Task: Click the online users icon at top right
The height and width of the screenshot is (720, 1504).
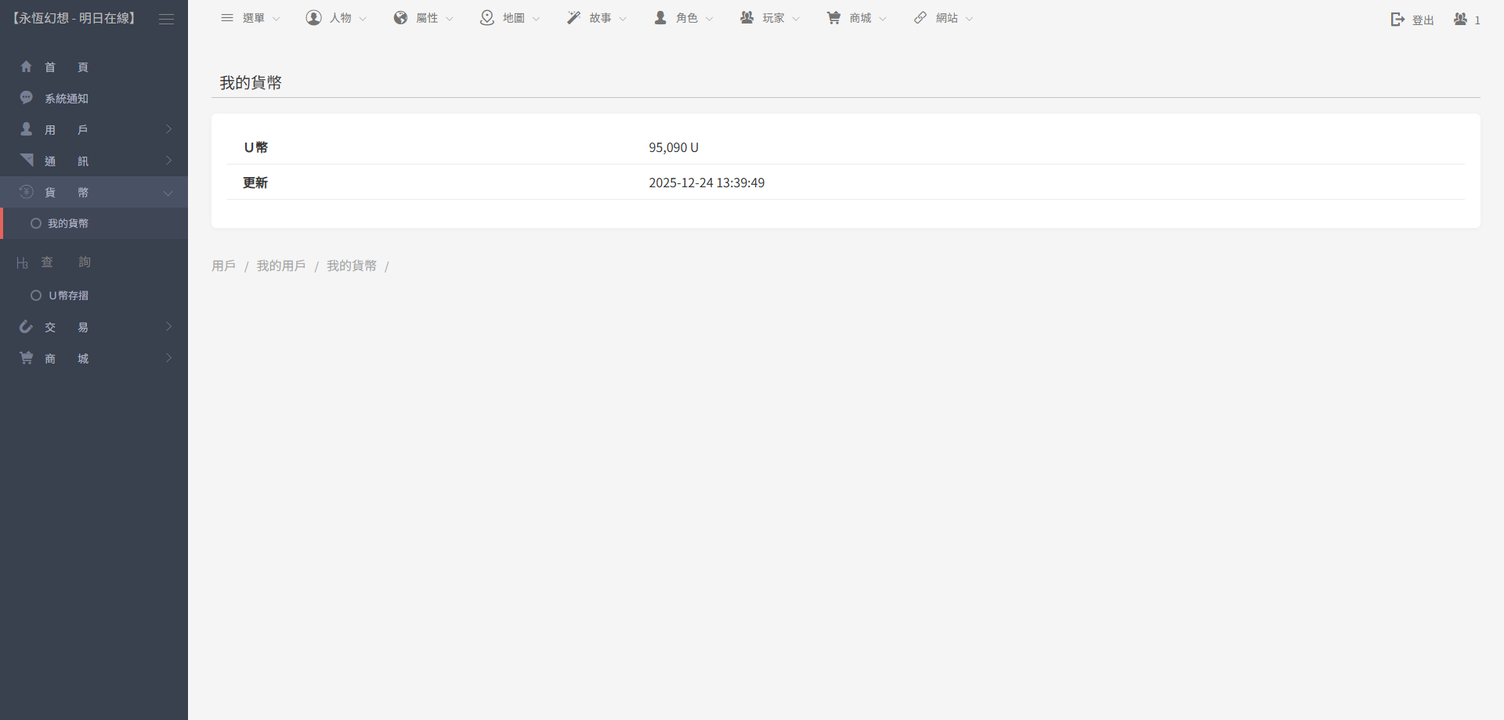Action: pos(1461,19)
